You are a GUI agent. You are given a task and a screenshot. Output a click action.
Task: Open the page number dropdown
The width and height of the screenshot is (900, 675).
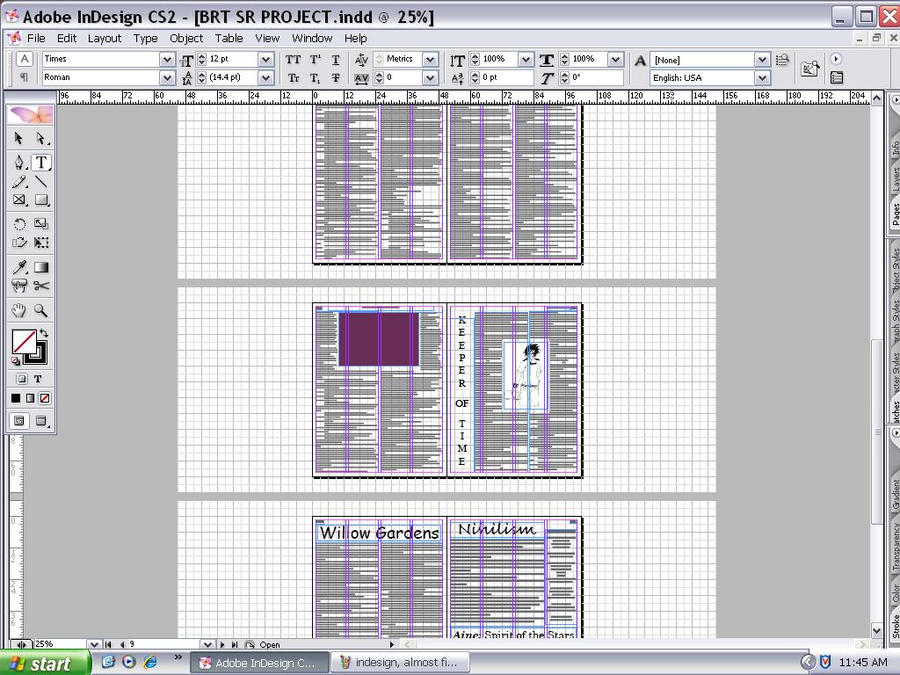[x=208, y=645]
